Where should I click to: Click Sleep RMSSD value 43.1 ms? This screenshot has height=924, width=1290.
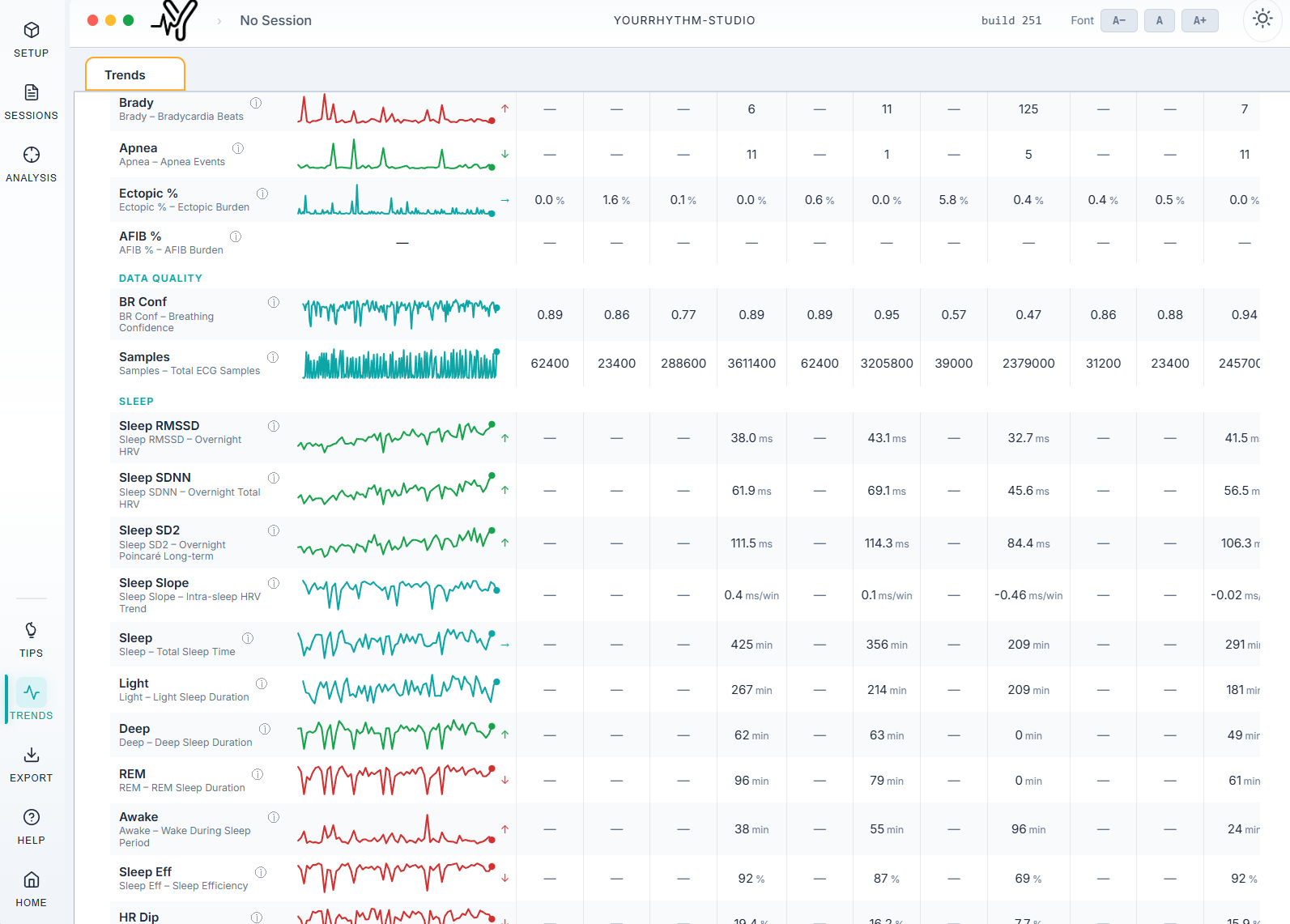tap(887, 438)
